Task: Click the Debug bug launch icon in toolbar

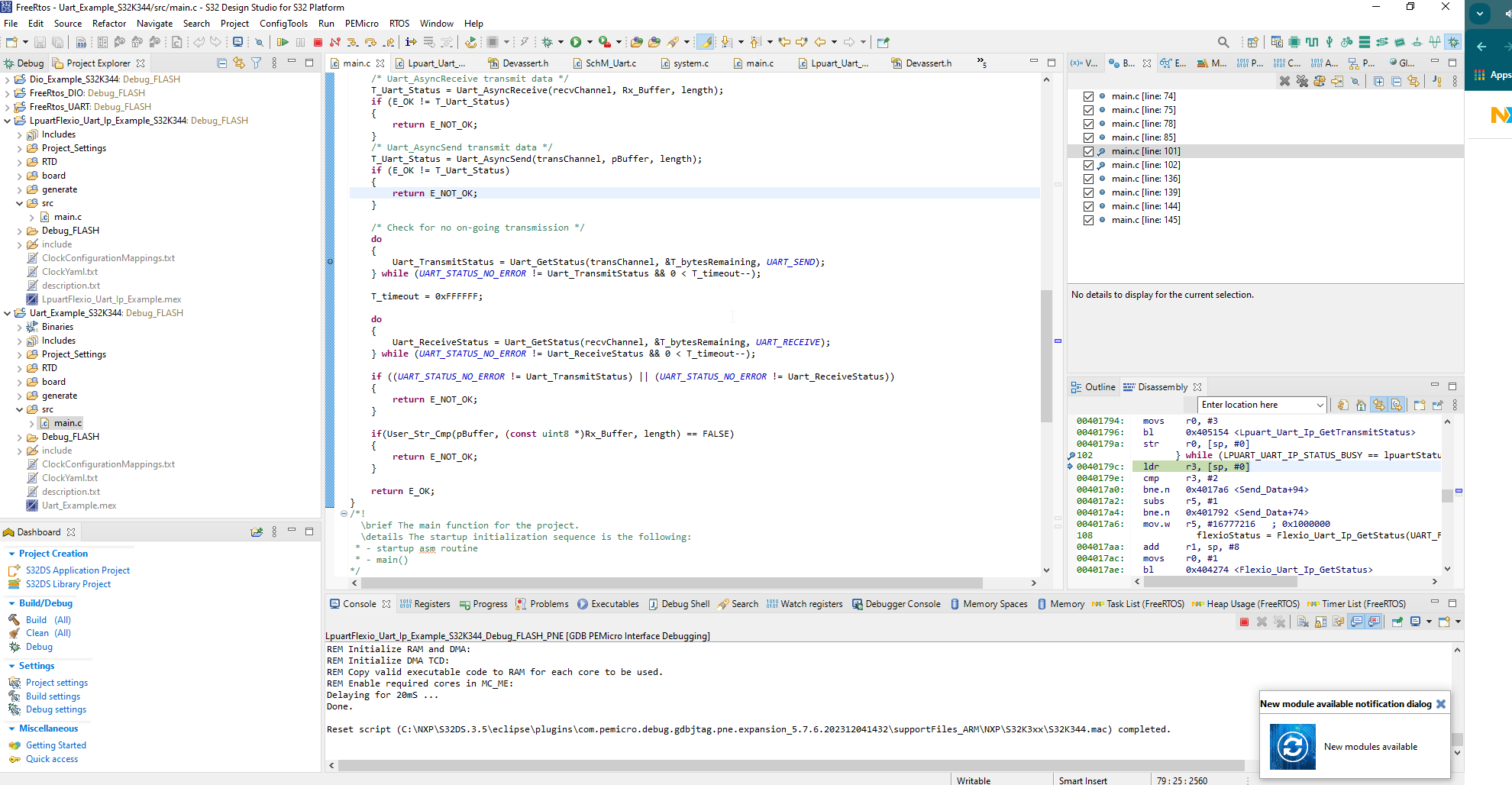Action: (547, 42)
